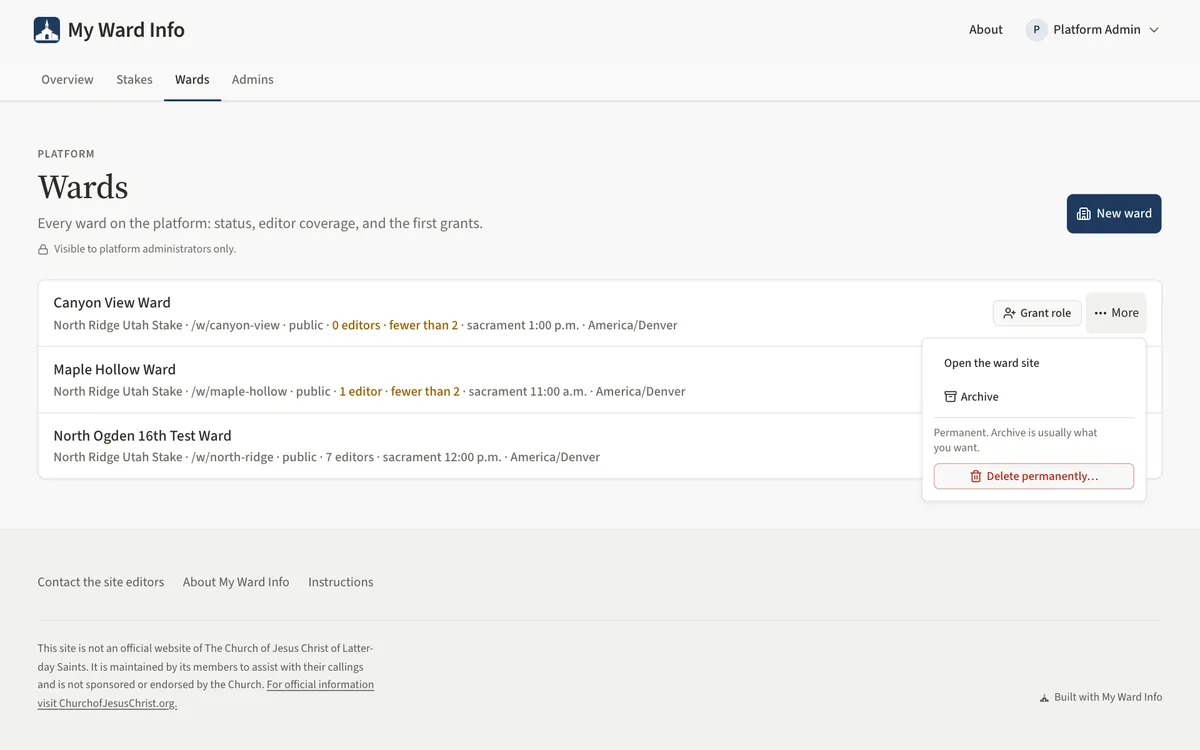This screenshot has width=1200, height=750.
Task: Follow the ChurchofJesusChrist.org official information link
Action: [206, 694]
